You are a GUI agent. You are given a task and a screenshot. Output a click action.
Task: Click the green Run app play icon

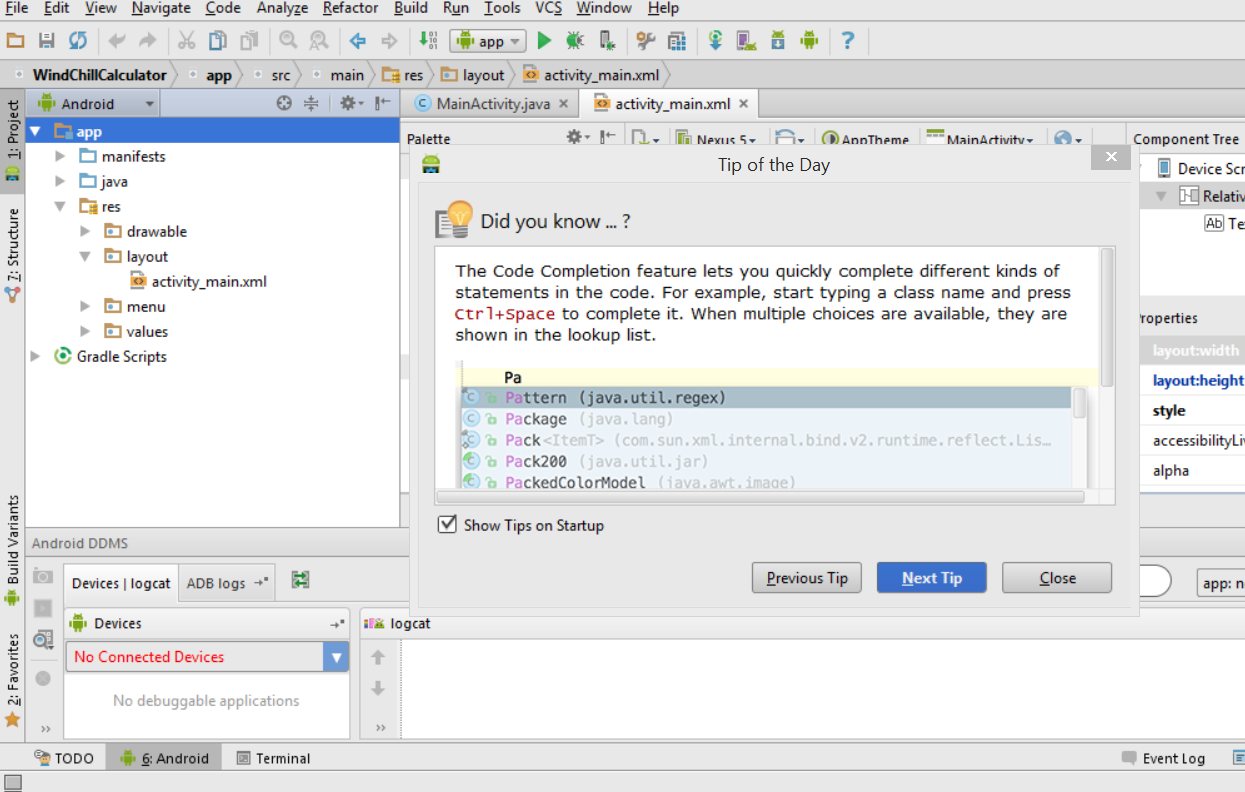point(544,41)
